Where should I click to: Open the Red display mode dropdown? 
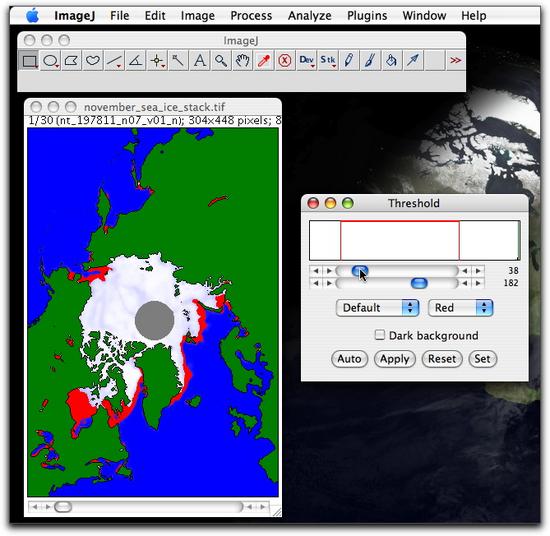click(461, 308)
